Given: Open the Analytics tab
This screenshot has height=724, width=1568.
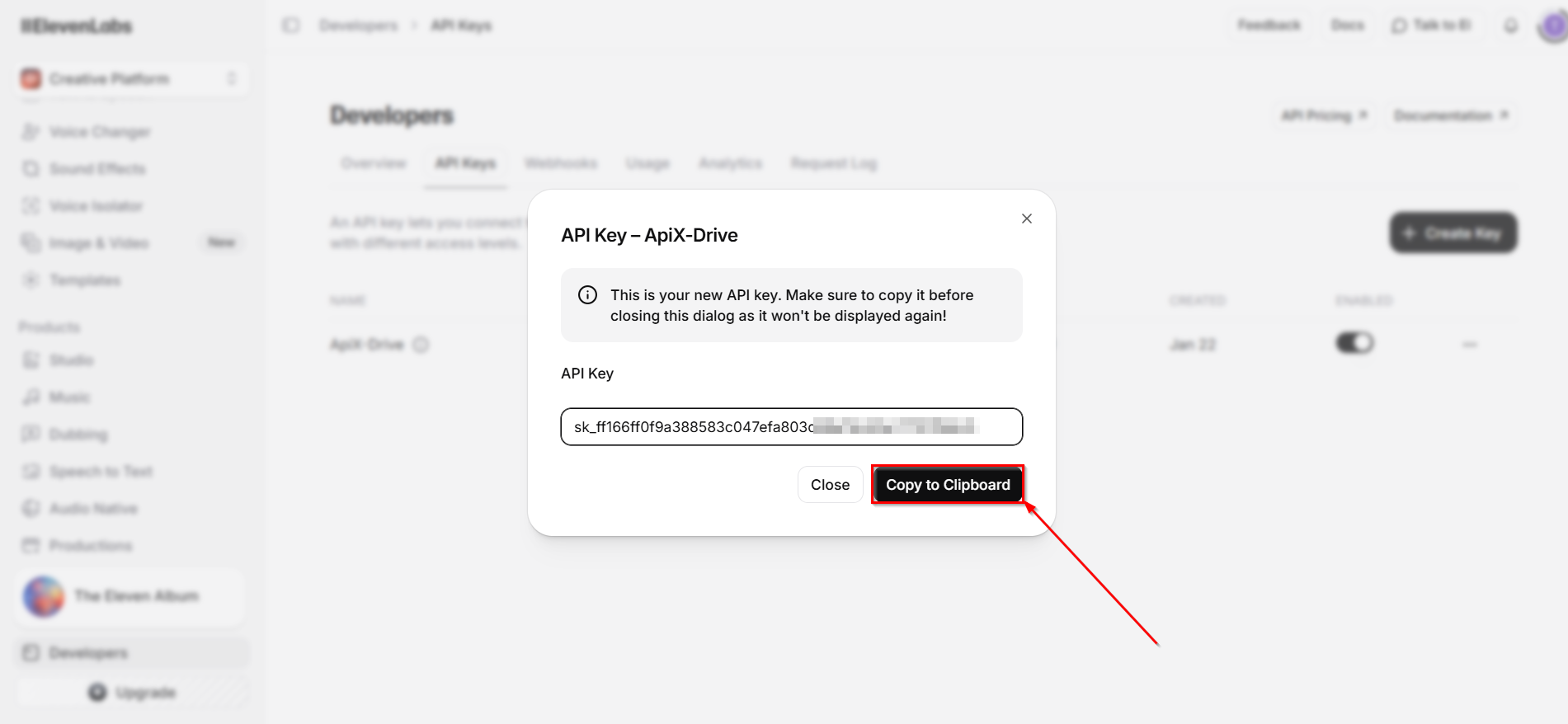Looking at the screenshot, I should (x=730, y=163).
